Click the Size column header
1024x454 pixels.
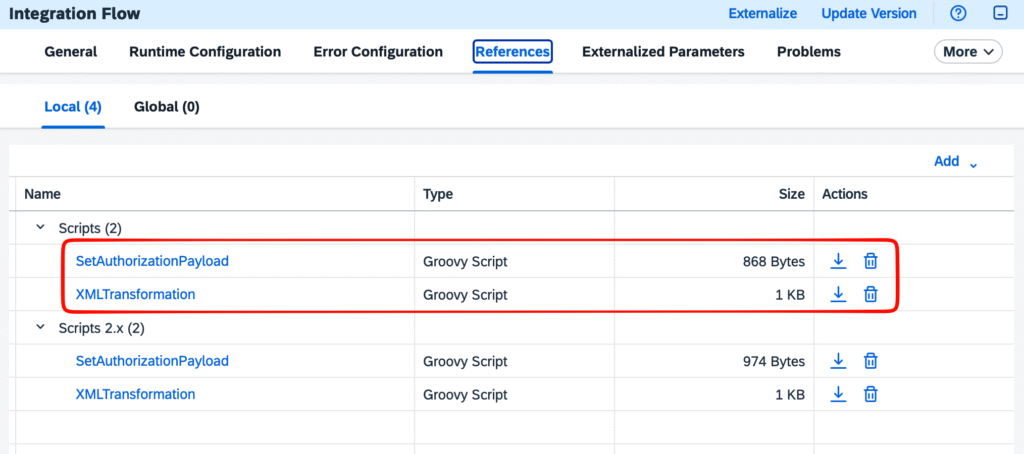(x=791, y=194)
